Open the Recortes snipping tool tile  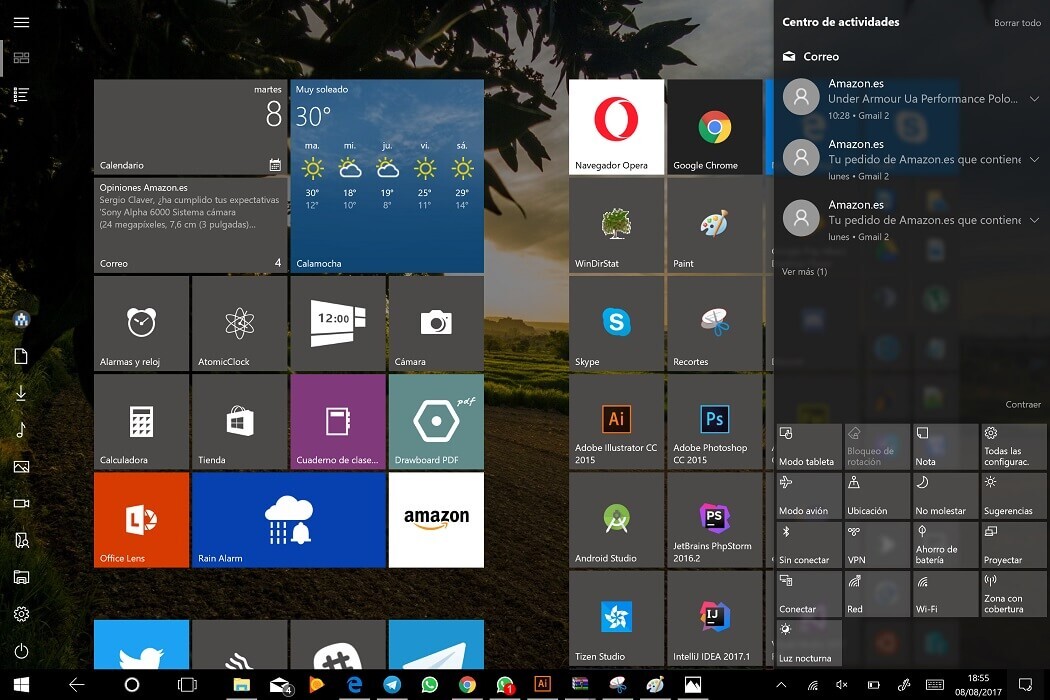[715, 324]
